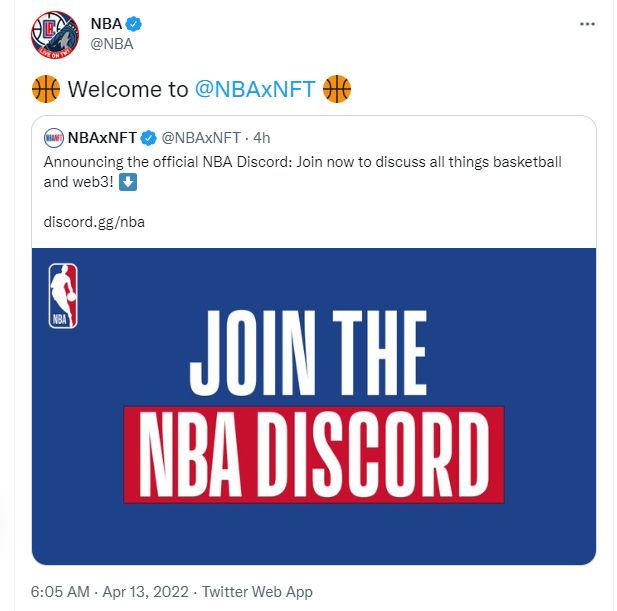Click the 4h timestamp in quoted tweet
This screenshot has width=617, height=611.
(262, 137)
